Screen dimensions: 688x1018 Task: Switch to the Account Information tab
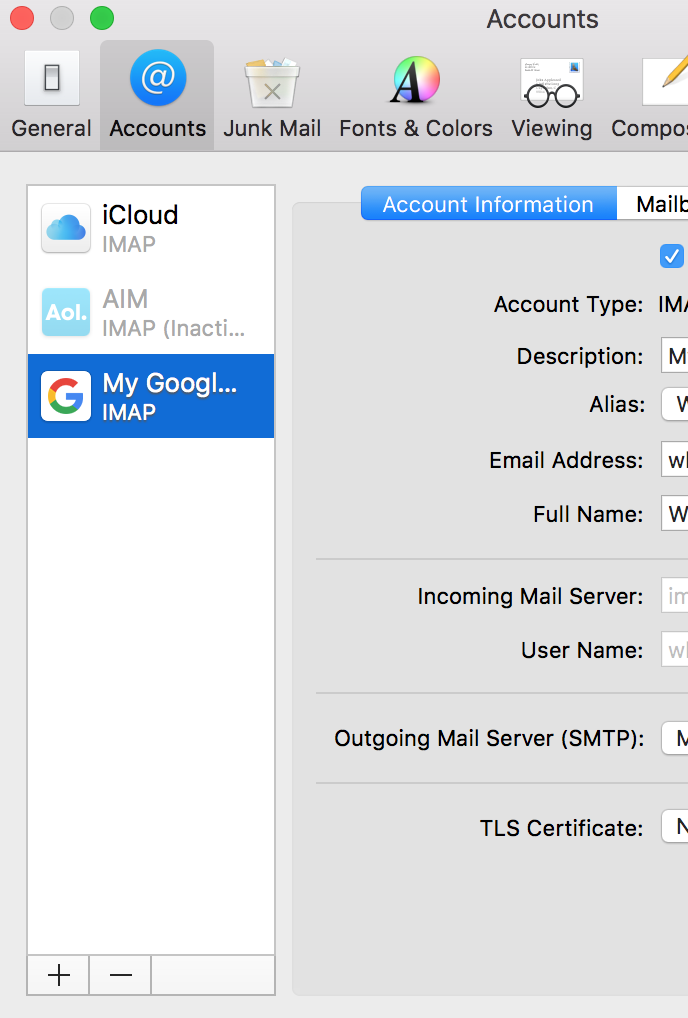coord(488,204)
